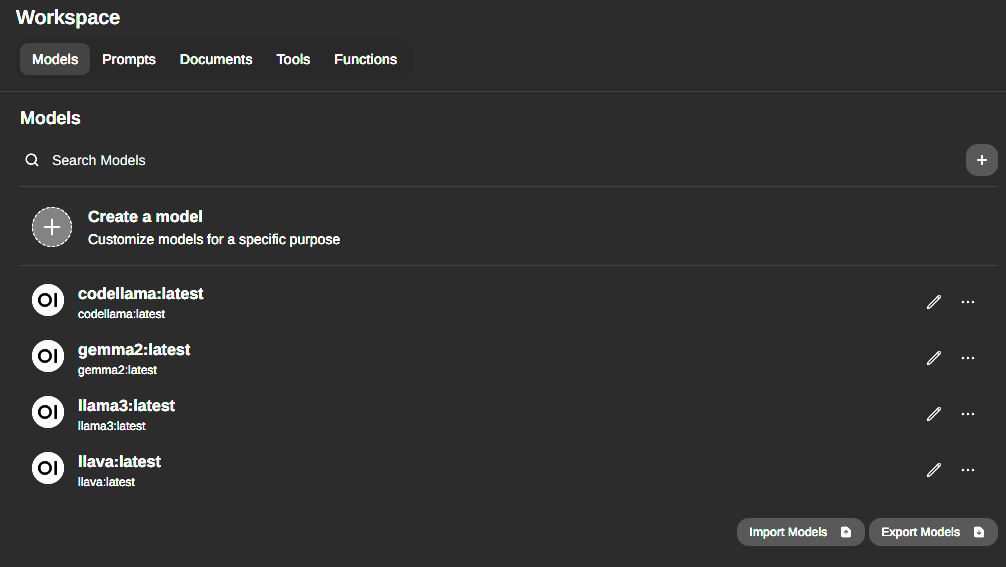Edit codellama:latest with its pencil icon
Image resolution: width=1006 pixels, height=567 pixels.
934,302
